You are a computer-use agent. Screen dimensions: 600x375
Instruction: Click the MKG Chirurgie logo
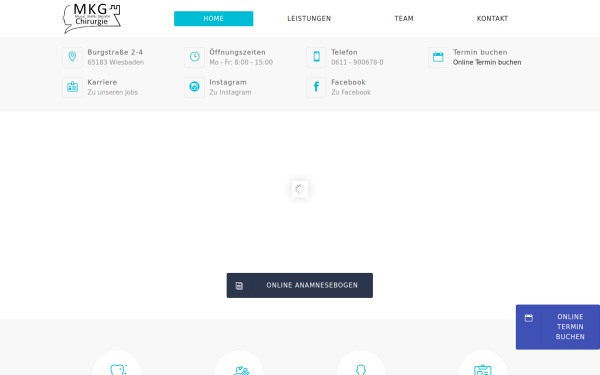[92, 18]
